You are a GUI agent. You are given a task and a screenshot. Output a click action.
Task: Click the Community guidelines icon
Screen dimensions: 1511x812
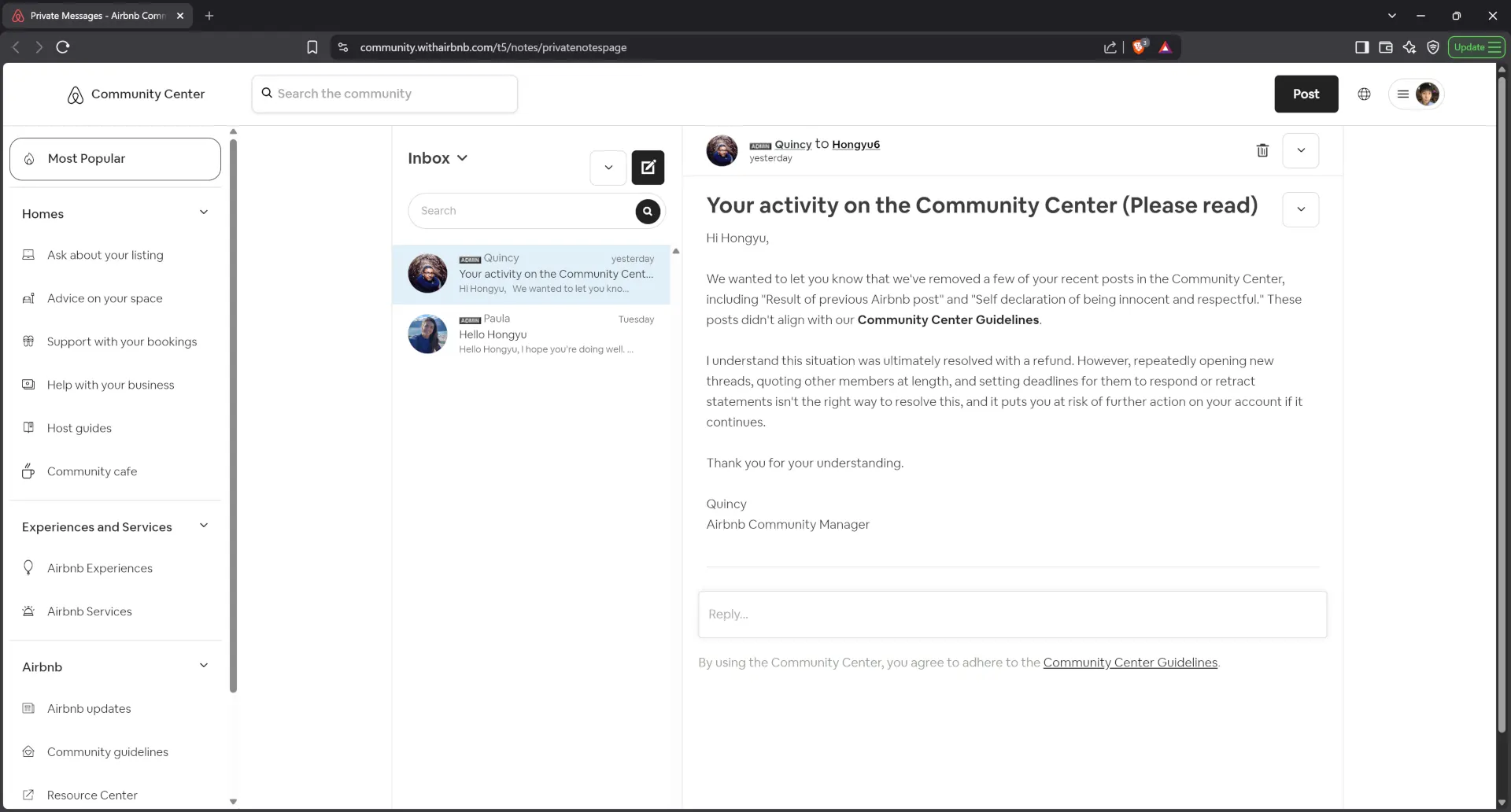tap(28, 751)
